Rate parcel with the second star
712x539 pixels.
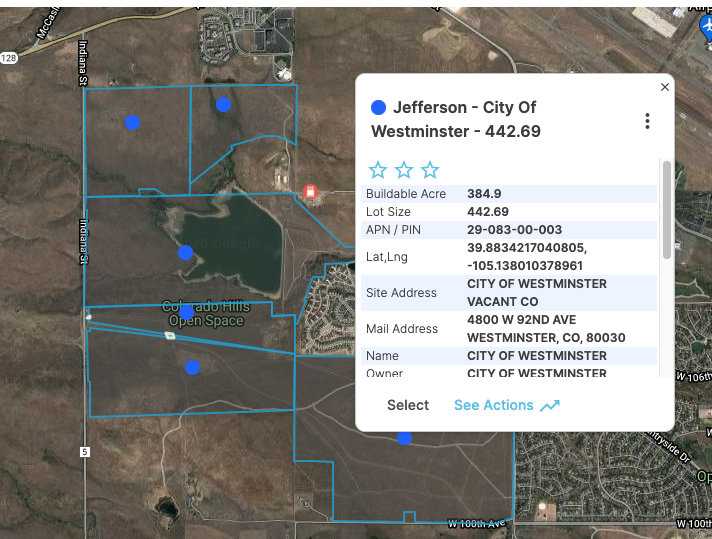[x=404, y=170]
